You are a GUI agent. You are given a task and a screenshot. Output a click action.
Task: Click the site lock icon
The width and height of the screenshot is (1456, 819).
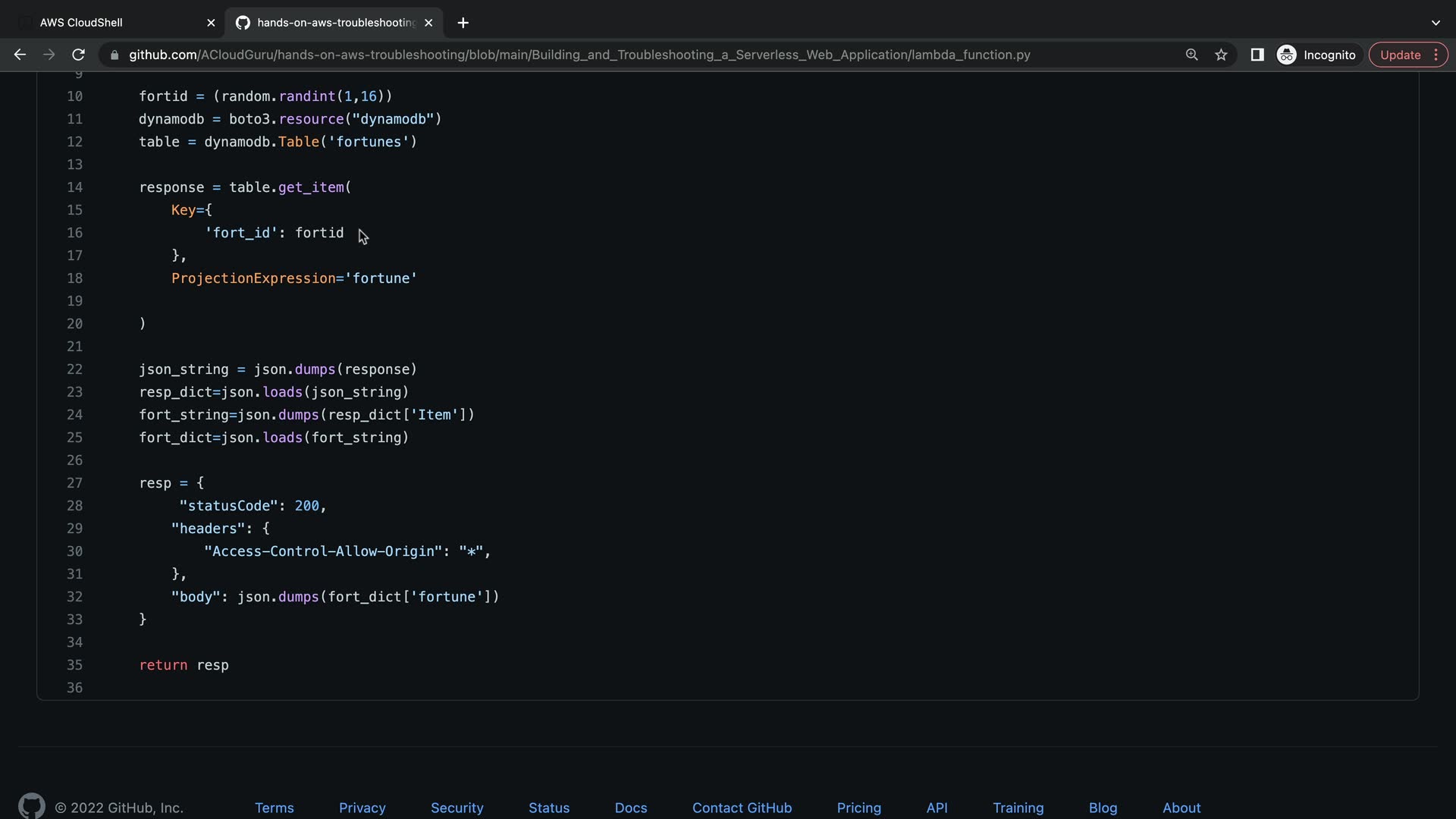tap(115, 55)
